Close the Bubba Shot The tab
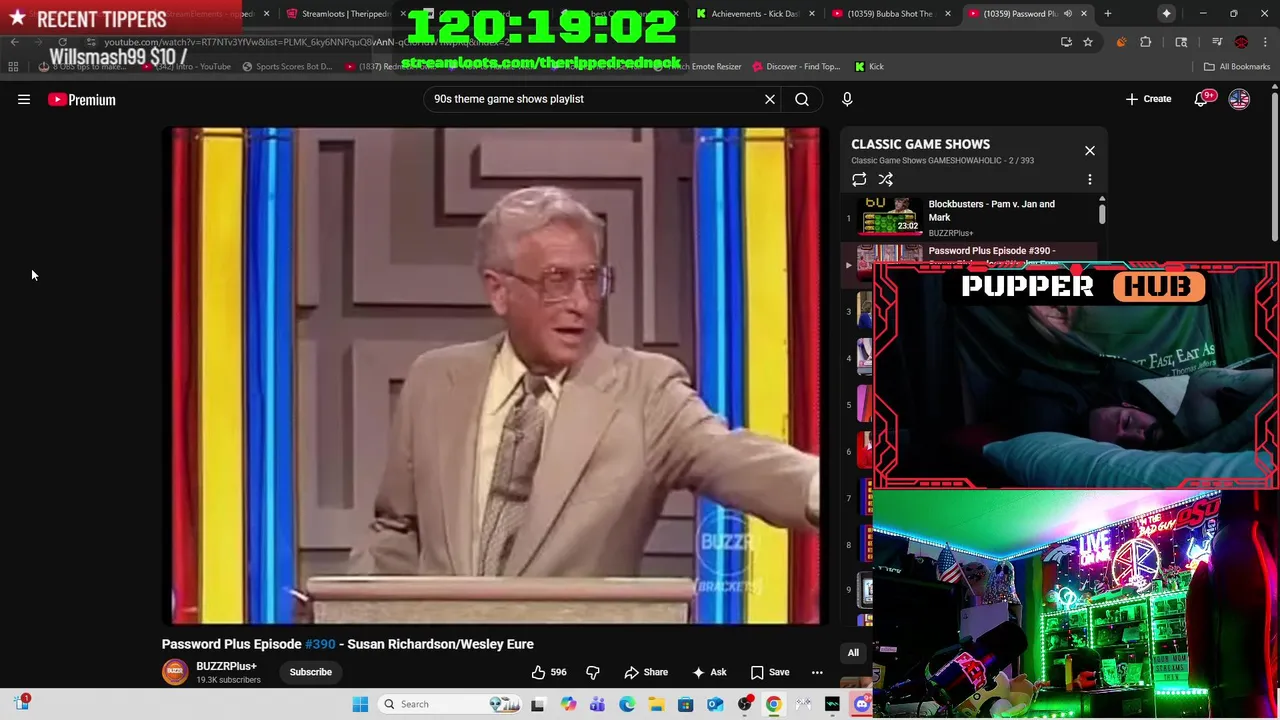The image size is (1280, 720). (x=948, y=14)
